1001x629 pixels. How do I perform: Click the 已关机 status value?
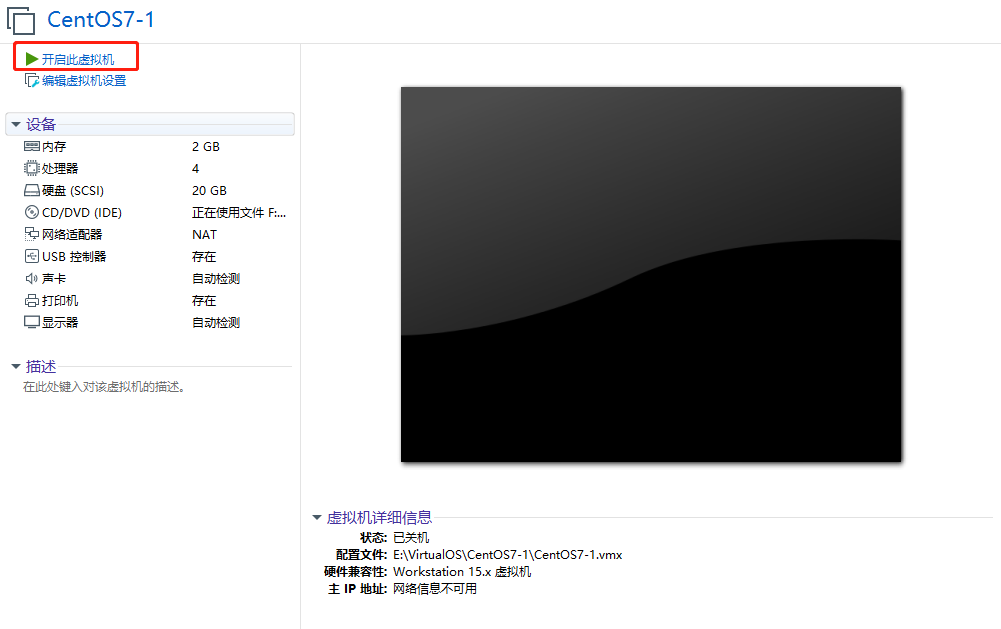click(411, 538)
